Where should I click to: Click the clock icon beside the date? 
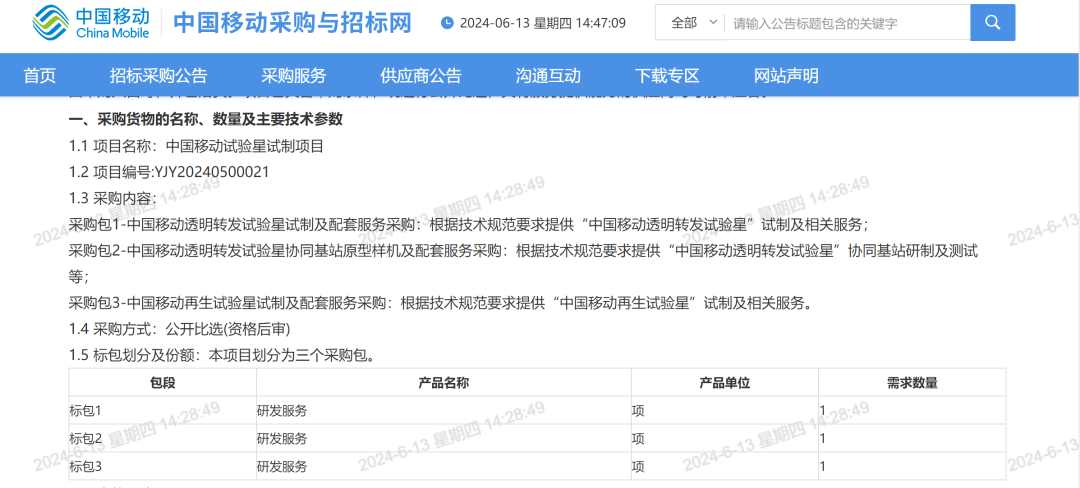tap(447, 23)
